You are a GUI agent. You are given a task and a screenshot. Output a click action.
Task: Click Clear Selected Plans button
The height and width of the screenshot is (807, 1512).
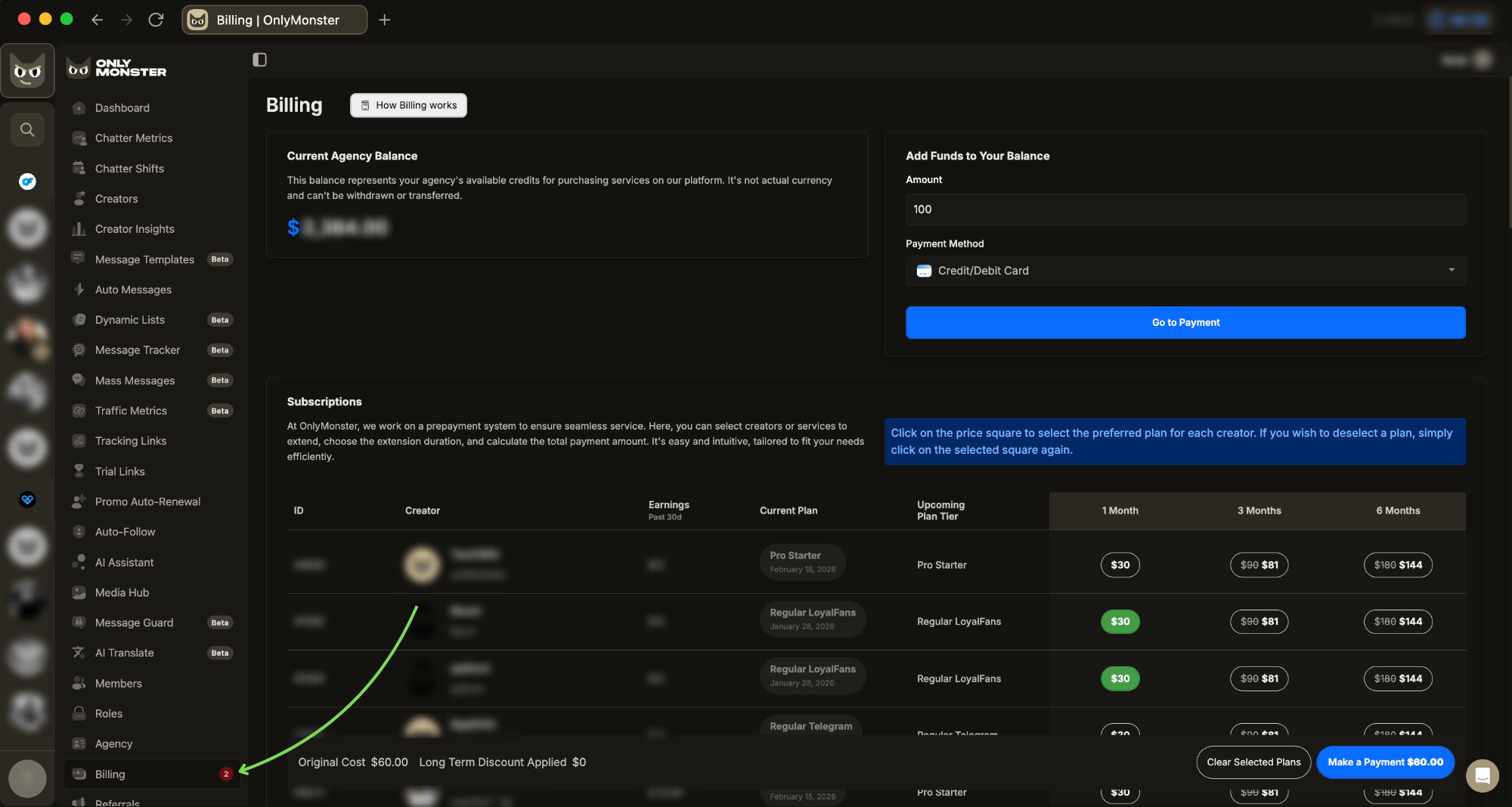point(1253,762)
